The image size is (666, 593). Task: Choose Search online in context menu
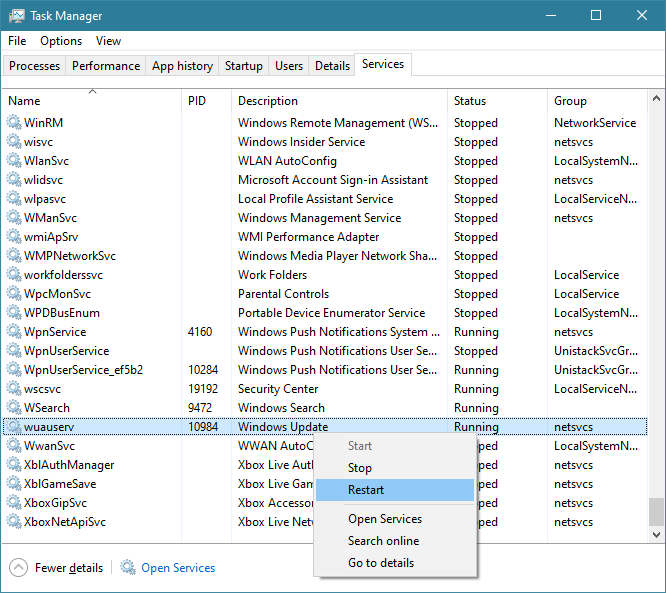395,541
